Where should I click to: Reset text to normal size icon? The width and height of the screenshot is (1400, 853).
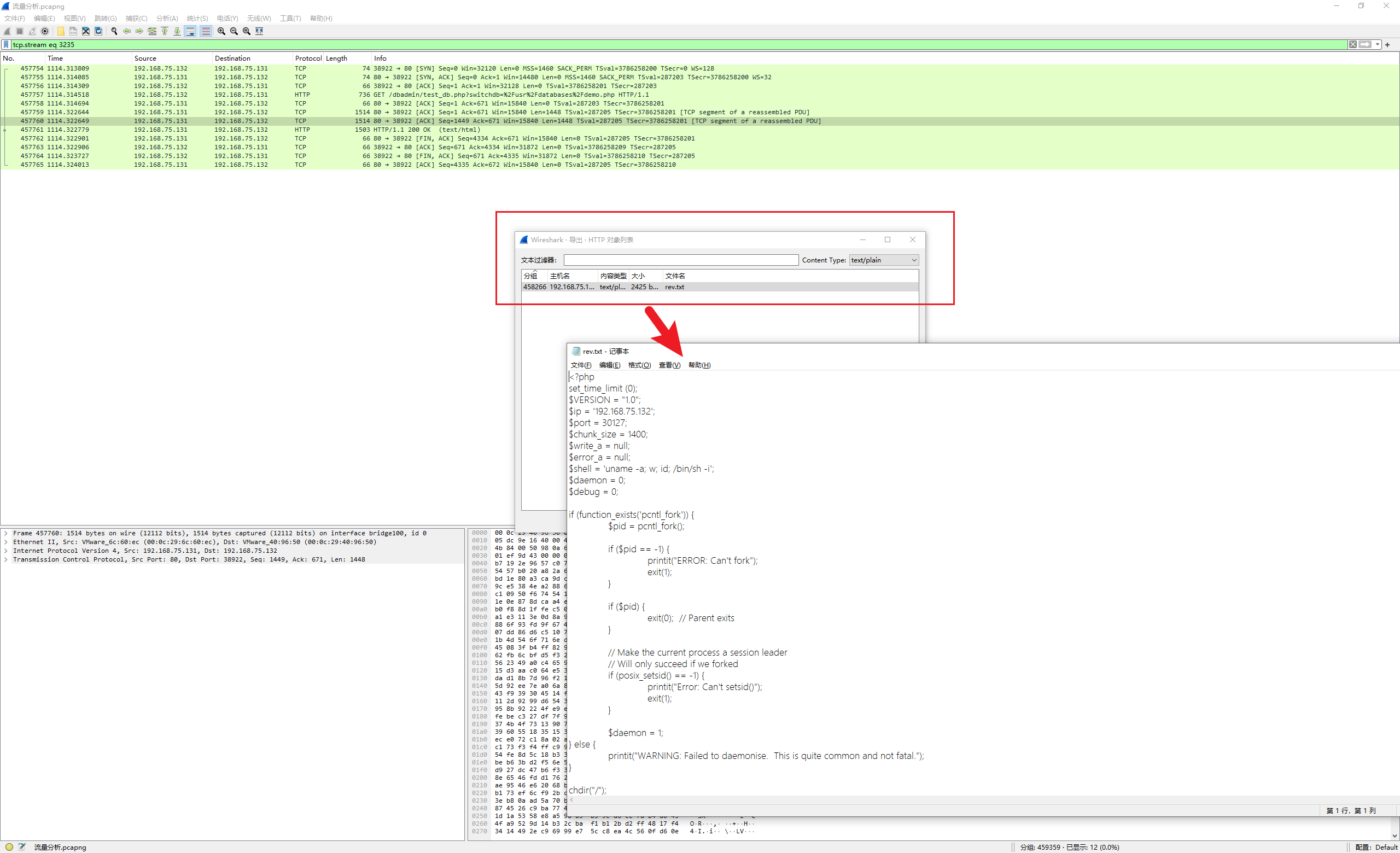click(x=247, y=31)
